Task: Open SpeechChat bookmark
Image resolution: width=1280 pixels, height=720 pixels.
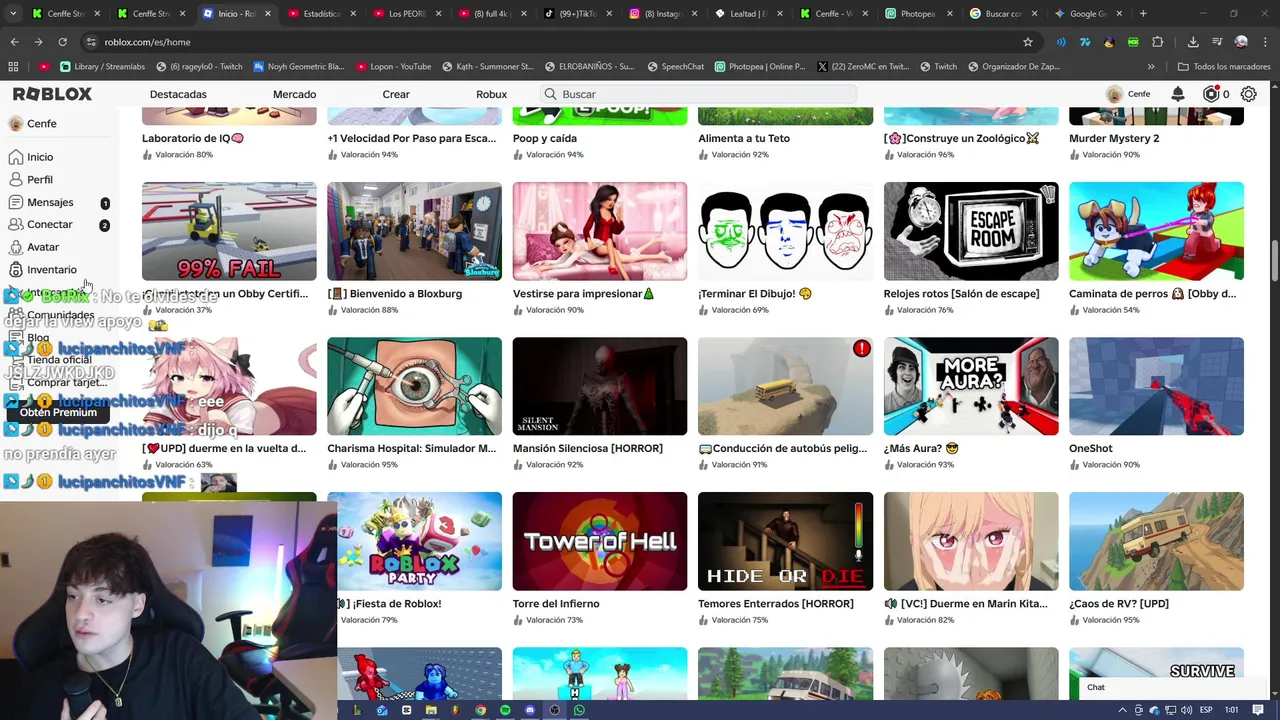Action: [675, 67]
